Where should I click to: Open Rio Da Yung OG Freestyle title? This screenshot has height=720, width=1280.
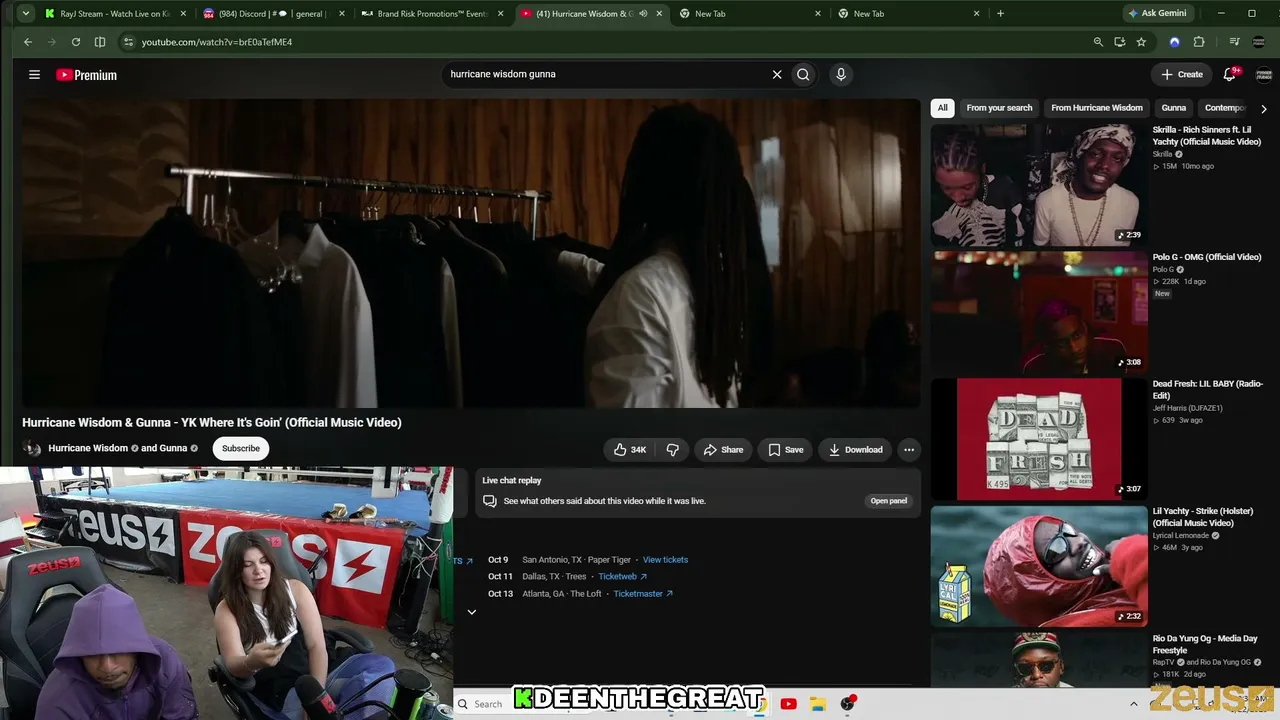point(1205,644)
